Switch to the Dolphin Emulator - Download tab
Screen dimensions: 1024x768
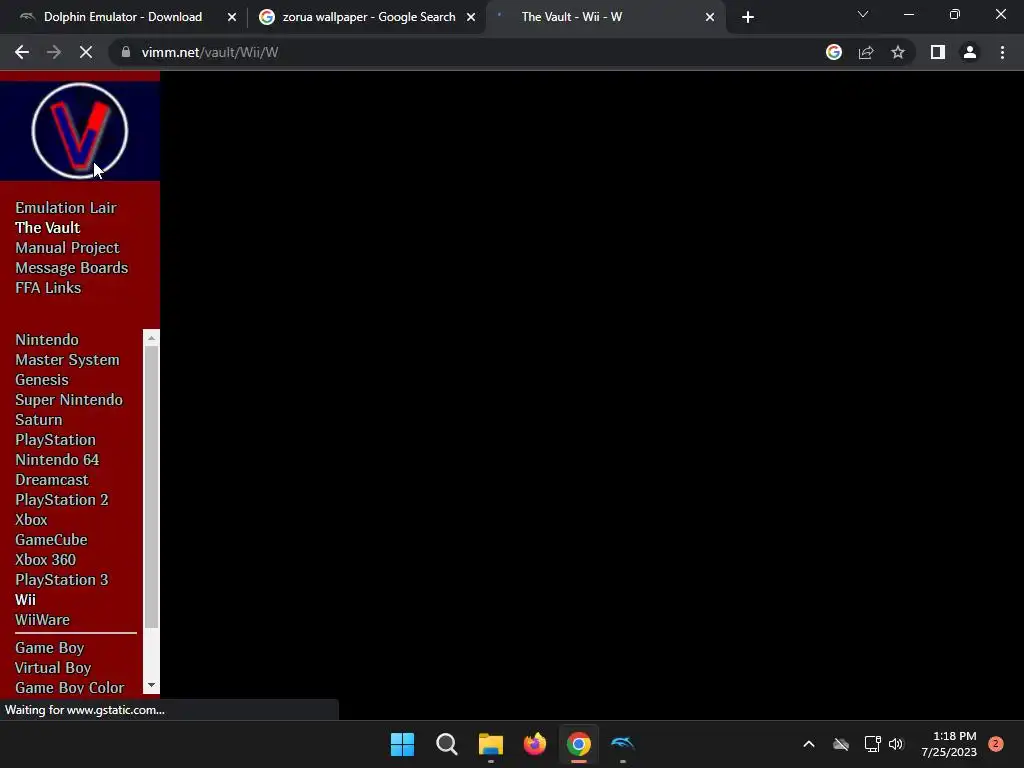[123, 17]
